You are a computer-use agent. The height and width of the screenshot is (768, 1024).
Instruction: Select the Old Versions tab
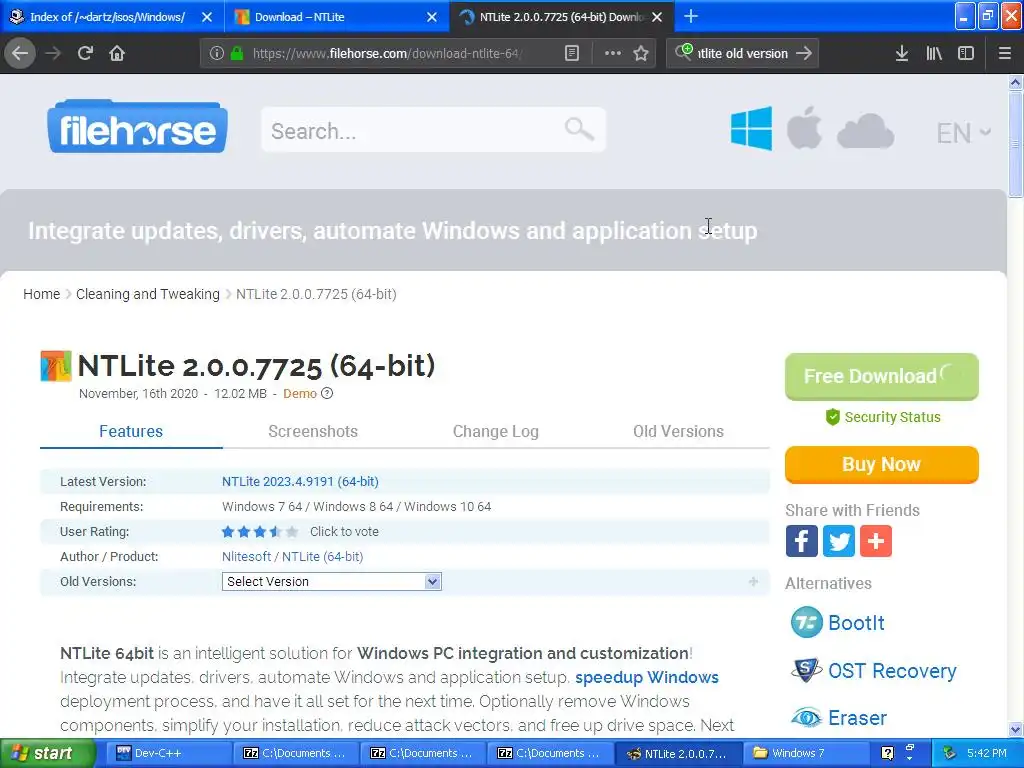coord(679,431)
